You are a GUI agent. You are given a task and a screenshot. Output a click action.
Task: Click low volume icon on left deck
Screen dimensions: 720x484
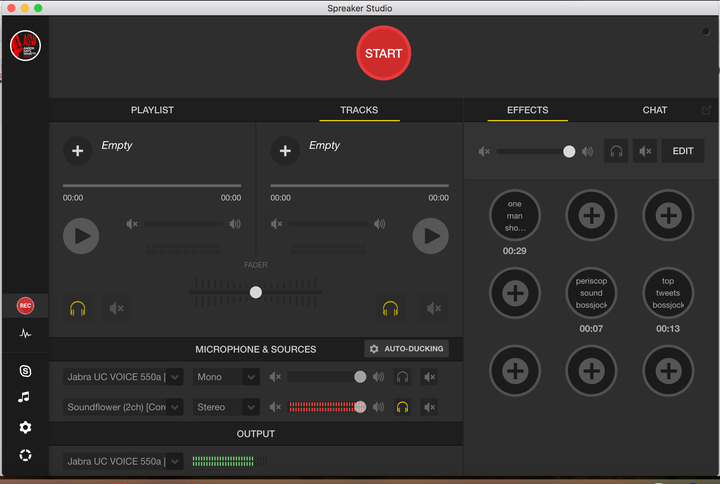132,224
